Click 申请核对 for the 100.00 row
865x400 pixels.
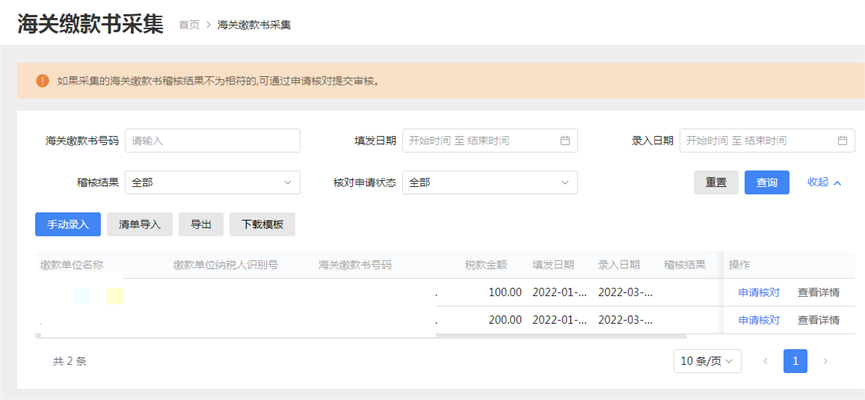[759, 292]
